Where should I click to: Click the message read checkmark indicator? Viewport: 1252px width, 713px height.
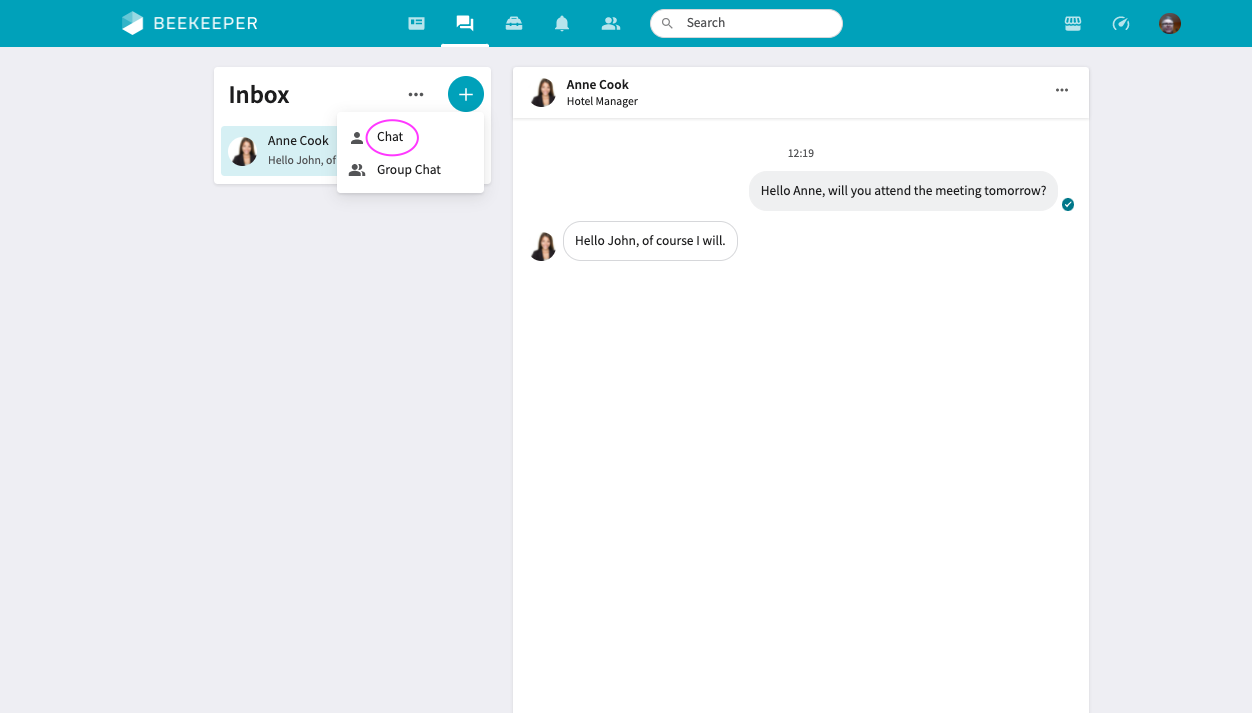(x=1068, y=205)
